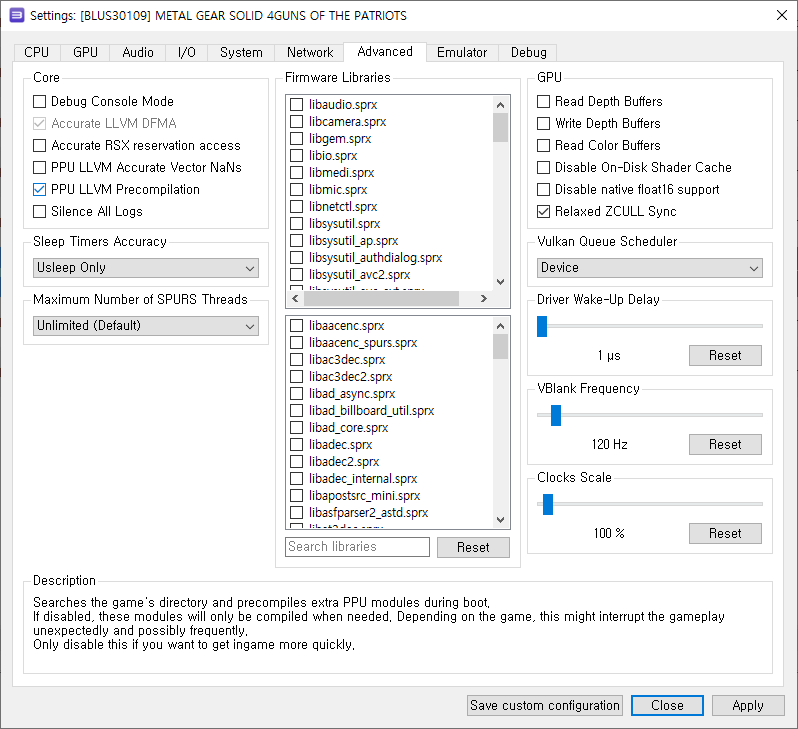Image resolution: width=798 pixels, height=729 pixels.
Task: Check libadec2.sprx library
Action: [x=296, y=462]
